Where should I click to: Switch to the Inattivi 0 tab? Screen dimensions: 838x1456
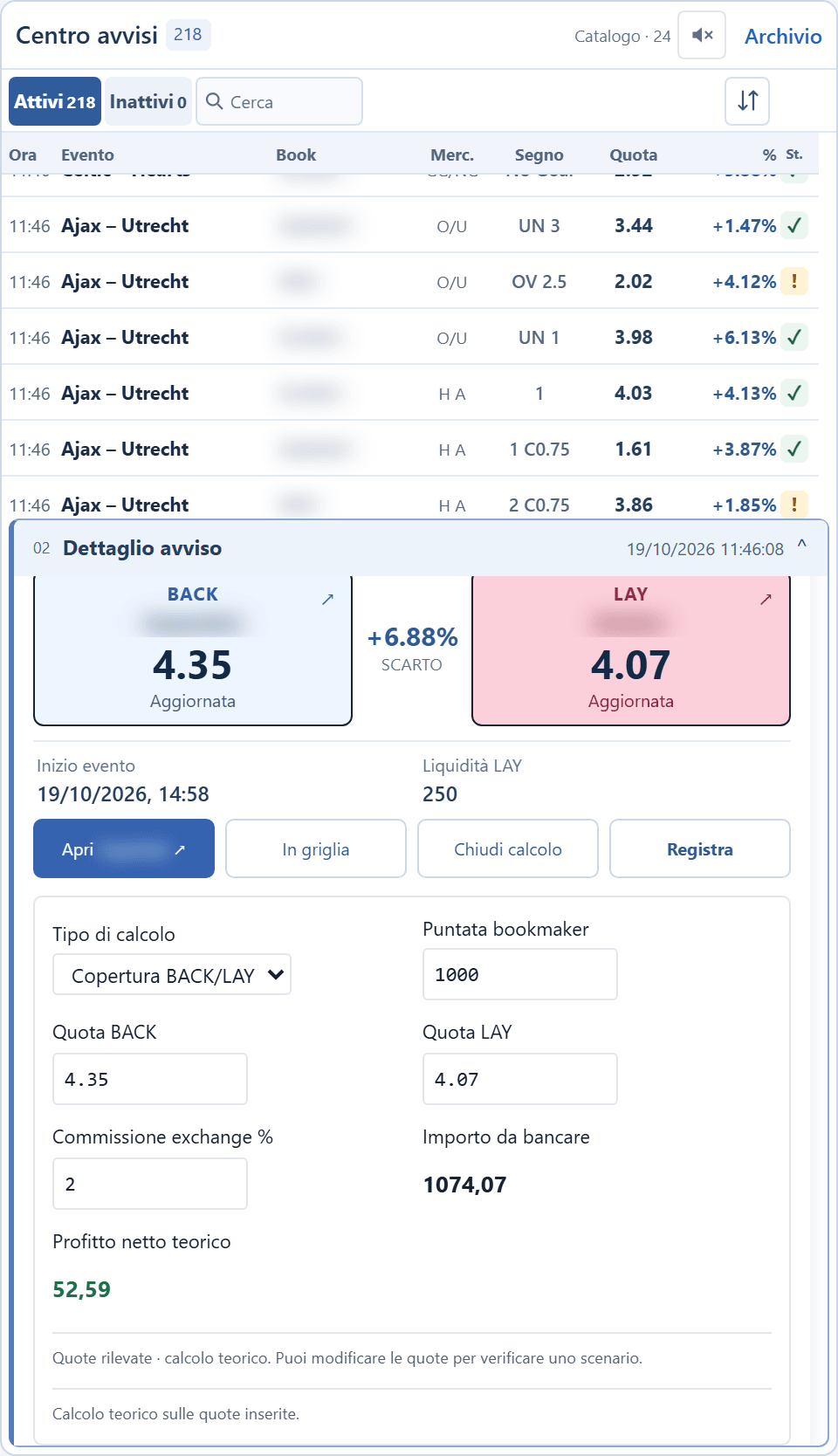148,101
